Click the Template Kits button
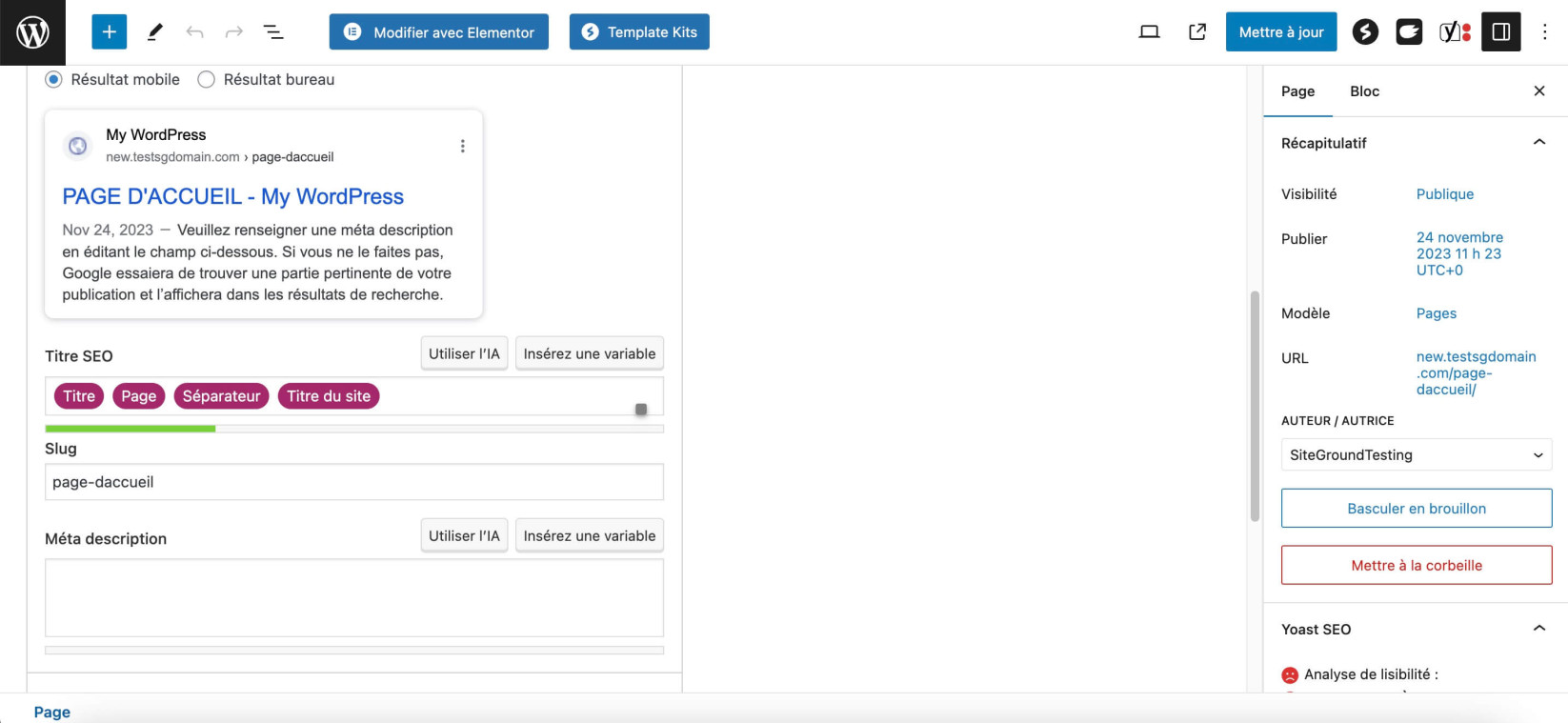This screenshot has height=723, width=1568. click(639, 32)
